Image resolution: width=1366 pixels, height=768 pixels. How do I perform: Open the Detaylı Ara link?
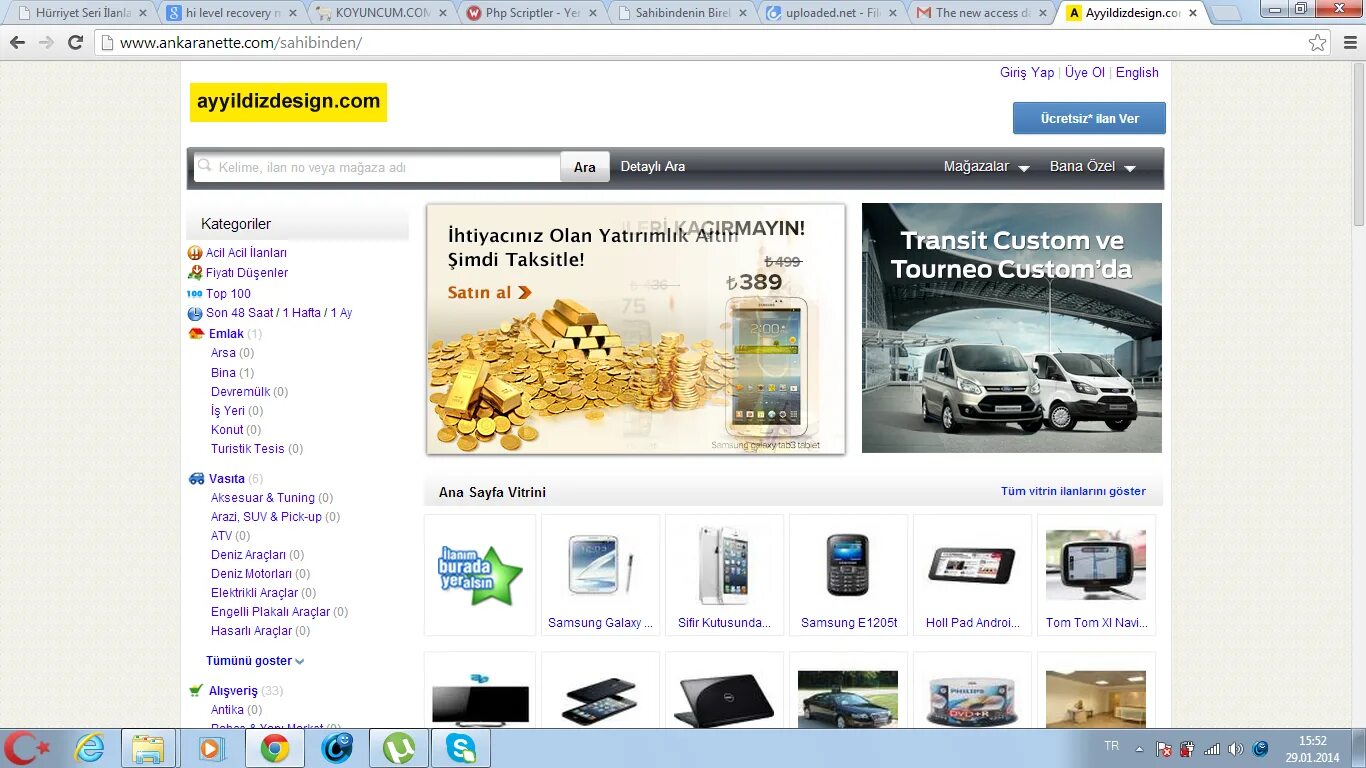[x=653, y=167]
